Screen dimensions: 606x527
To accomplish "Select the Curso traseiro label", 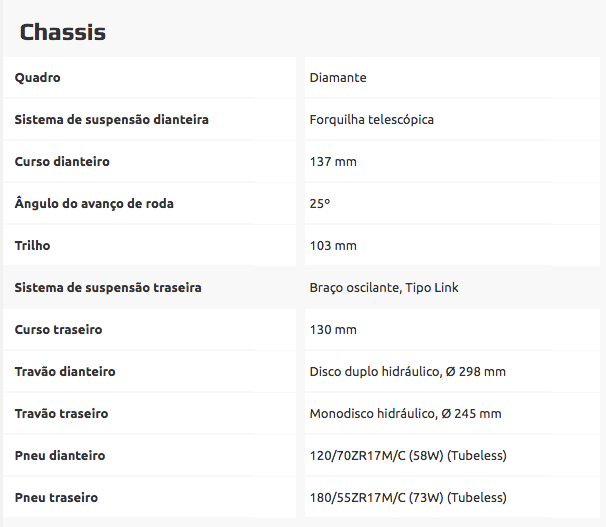I will [x=58, y=329].
